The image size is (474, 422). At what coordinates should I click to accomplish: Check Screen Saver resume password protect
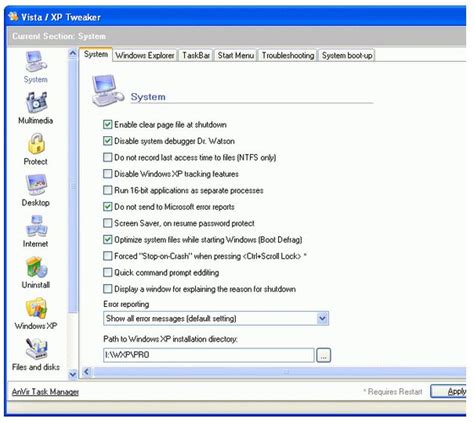107,223
